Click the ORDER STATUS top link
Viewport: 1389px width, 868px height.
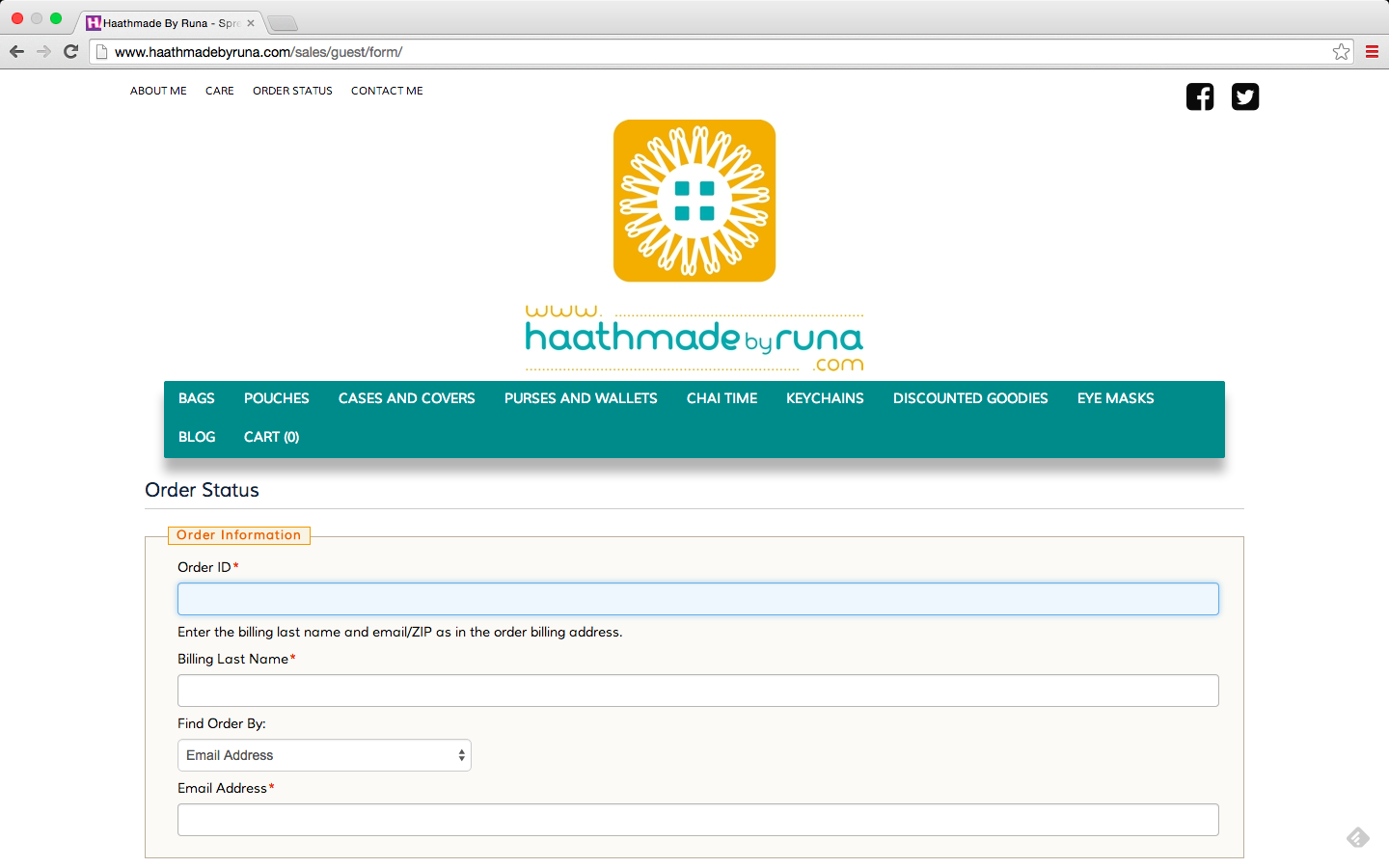[292, 91]
